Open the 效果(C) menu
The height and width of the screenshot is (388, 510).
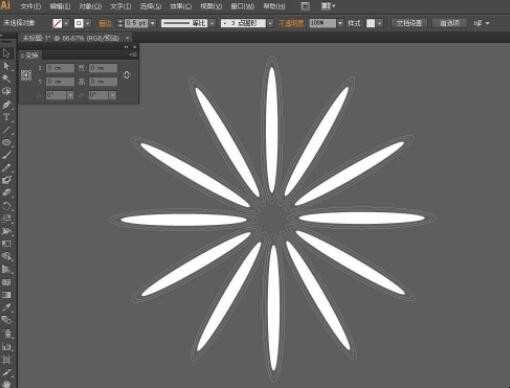[180, 6]
